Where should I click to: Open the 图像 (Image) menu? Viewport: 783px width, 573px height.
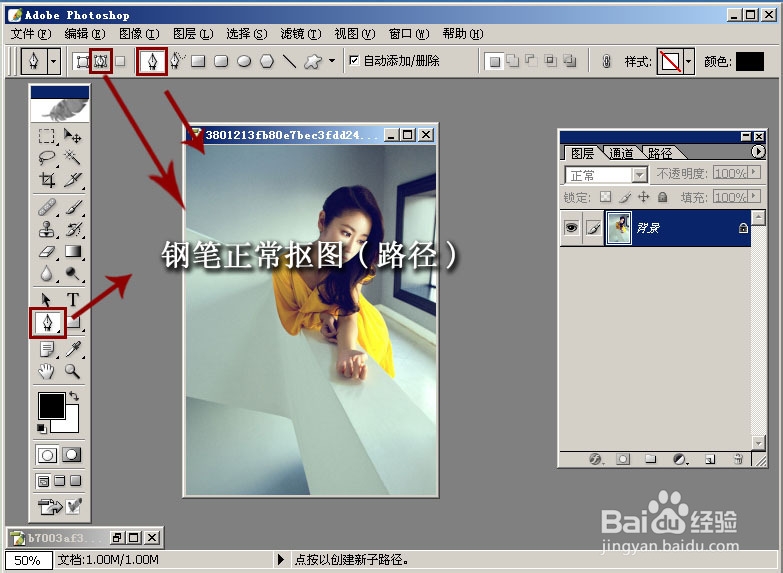(x=139, y=33)
